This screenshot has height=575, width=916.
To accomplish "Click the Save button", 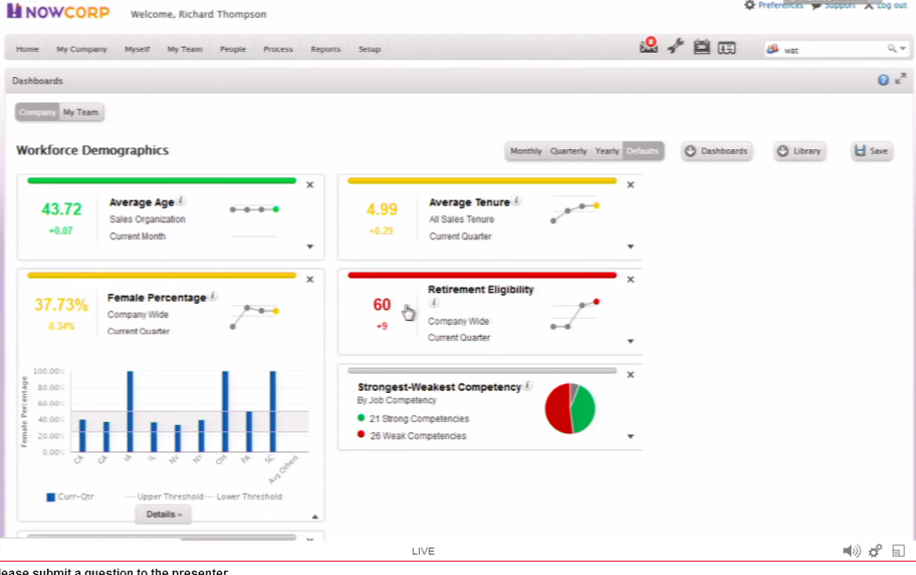I will (x=871, y=151).
